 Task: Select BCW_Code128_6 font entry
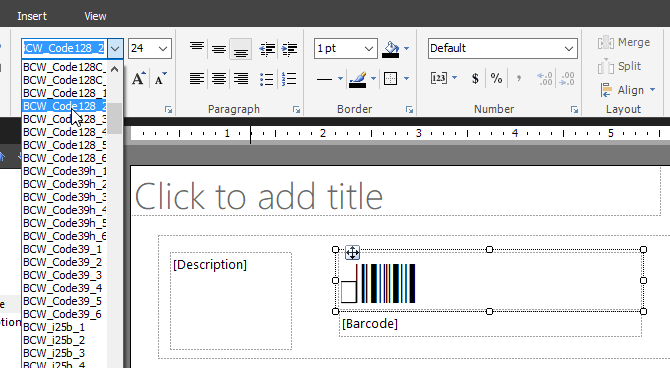coord(64,158)
